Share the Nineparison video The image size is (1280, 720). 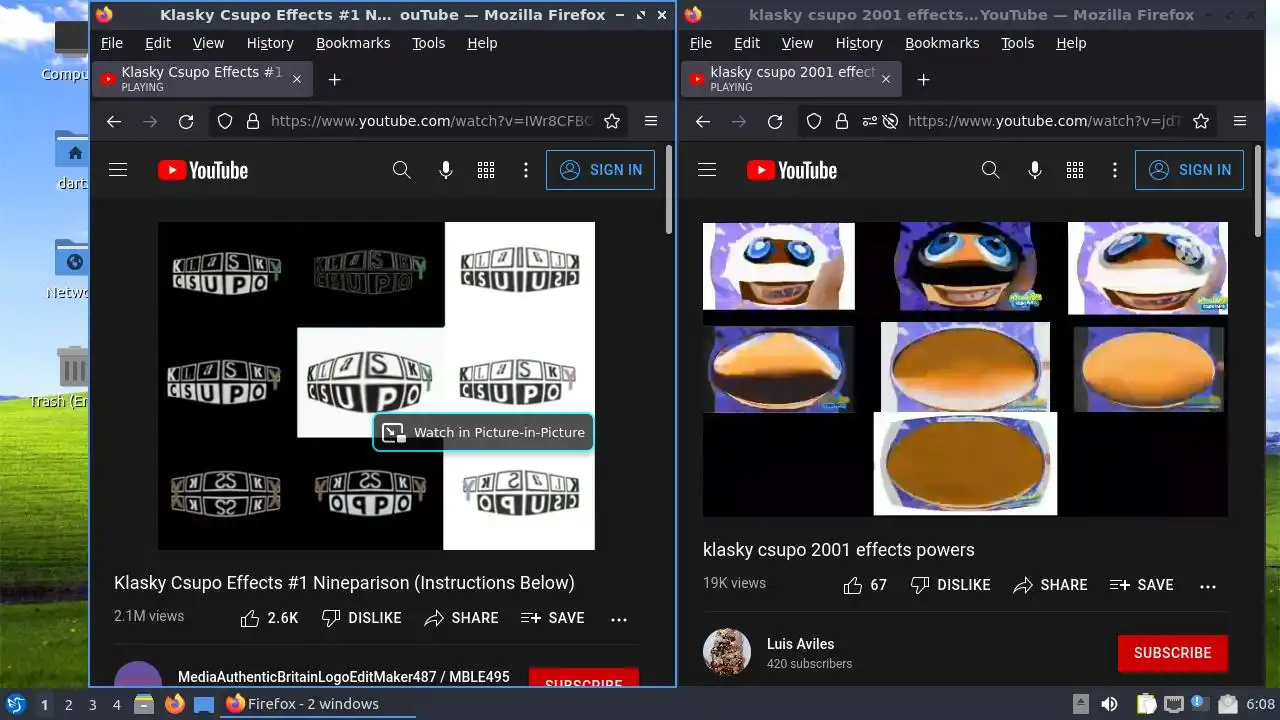coord(461,618)
